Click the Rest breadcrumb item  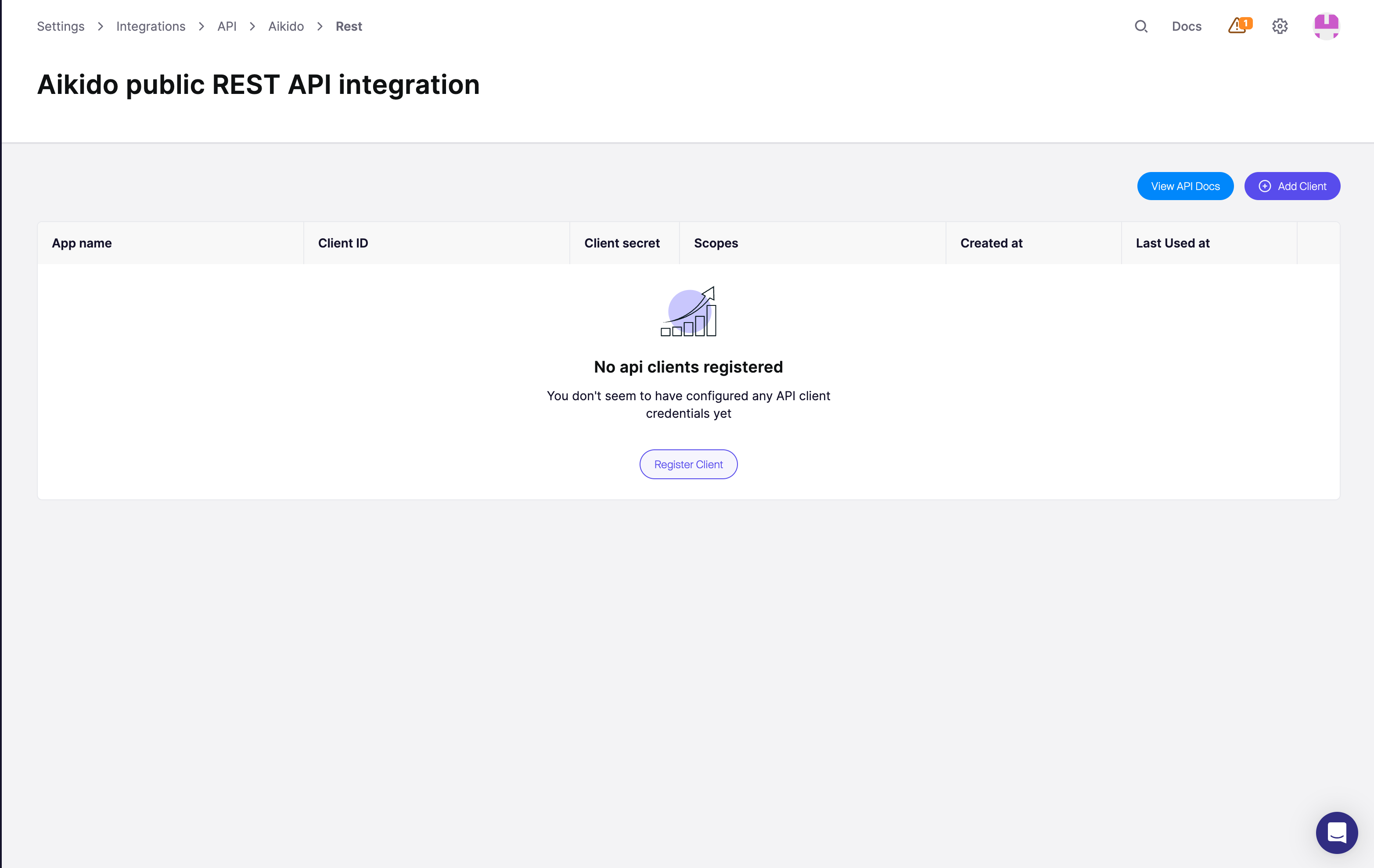pos(349,26)
